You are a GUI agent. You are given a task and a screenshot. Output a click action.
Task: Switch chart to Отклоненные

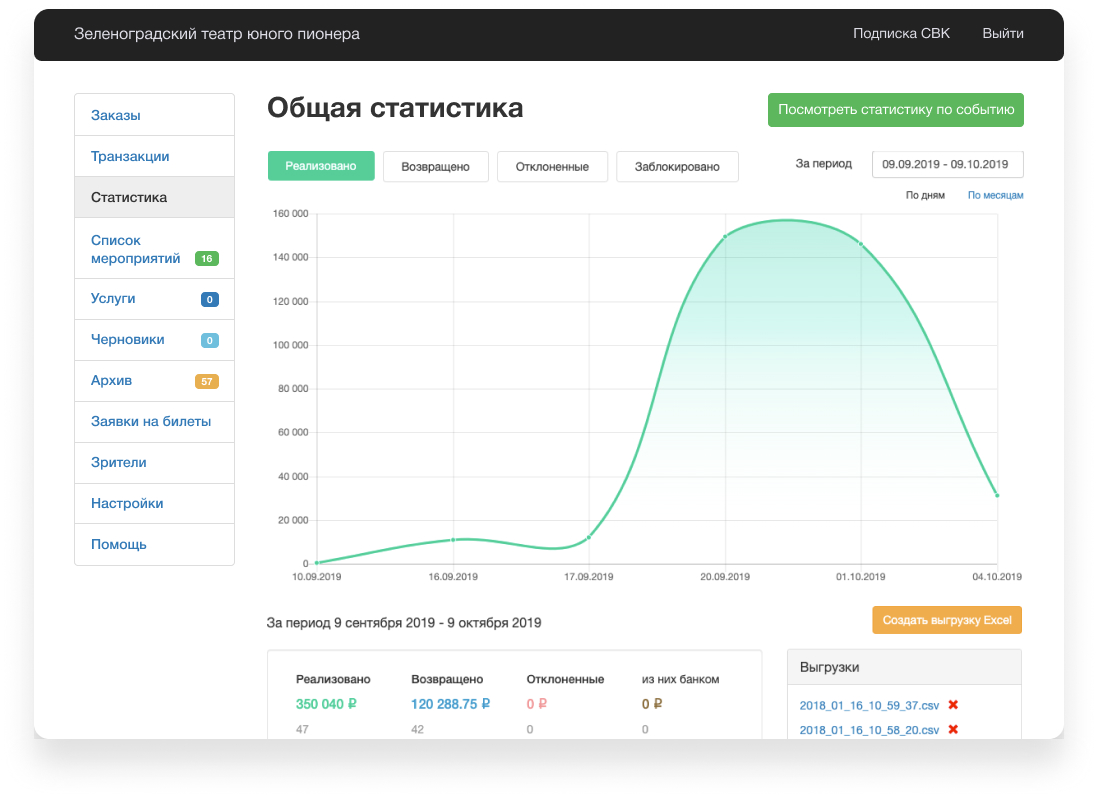[553, 167]
